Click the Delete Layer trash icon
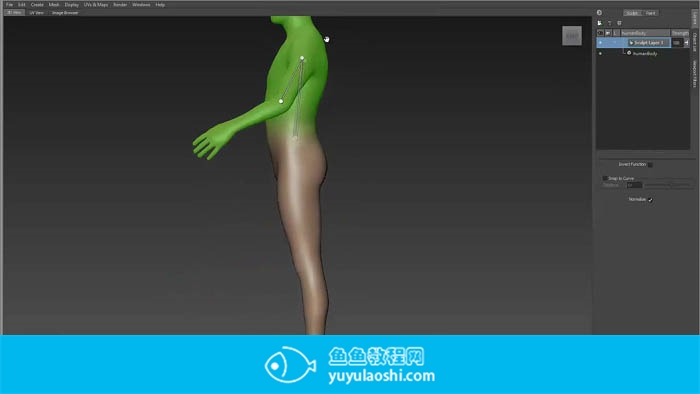The height and width of the screenshot is (394, 700). click(x=609, y=23)
